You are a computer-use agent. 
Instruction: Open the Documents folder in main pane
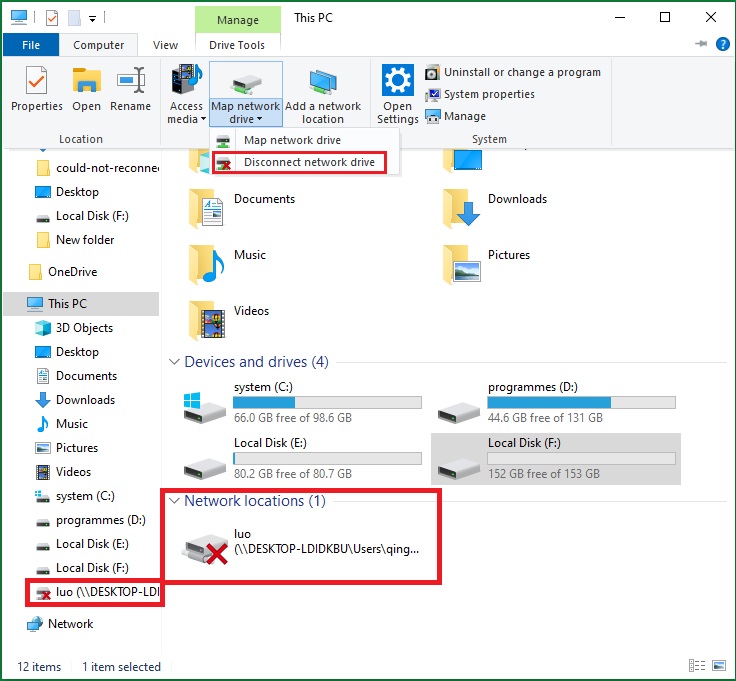tap(243, 208)
